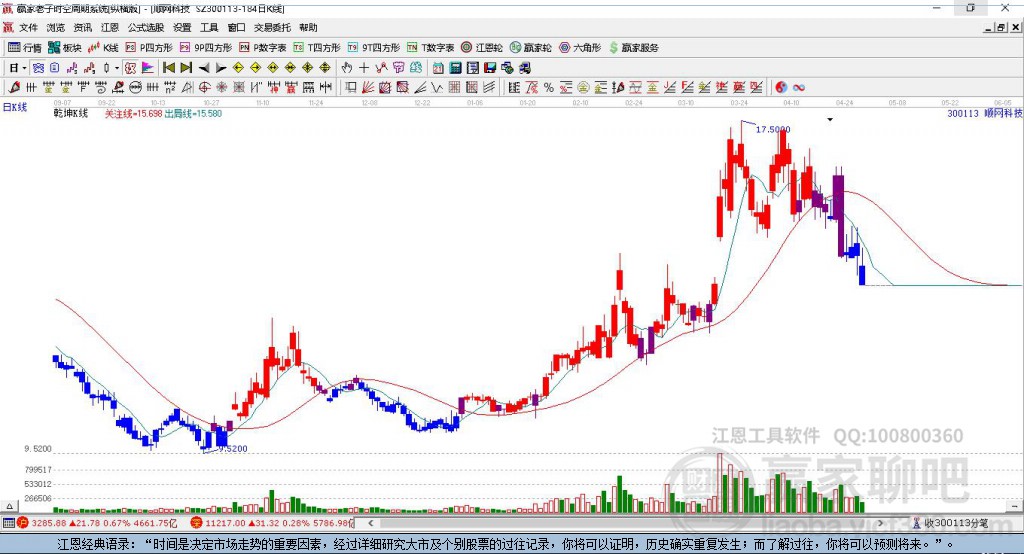Click the Shenzhen index 11217.00 status entry

[272, 523]
